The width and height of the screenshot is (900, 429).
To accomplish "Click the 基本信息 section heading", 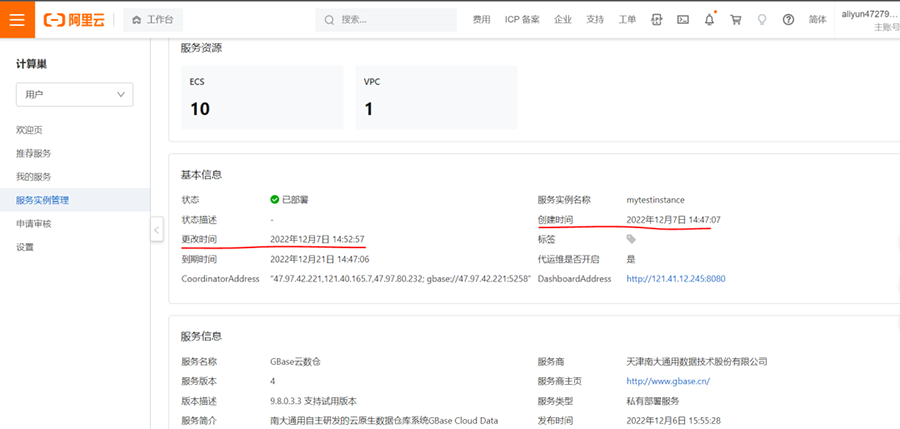I will pyautogui.click(x=201, y=175).
